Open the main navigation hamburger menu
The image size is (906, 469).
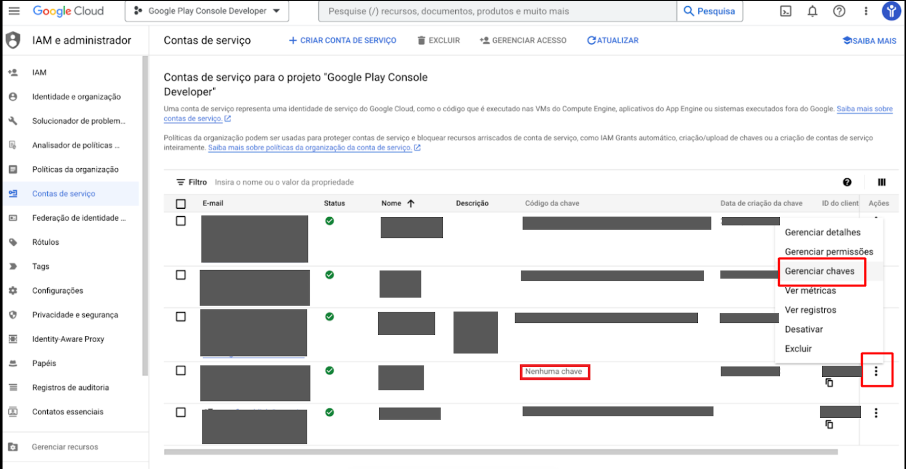[14, 11]
